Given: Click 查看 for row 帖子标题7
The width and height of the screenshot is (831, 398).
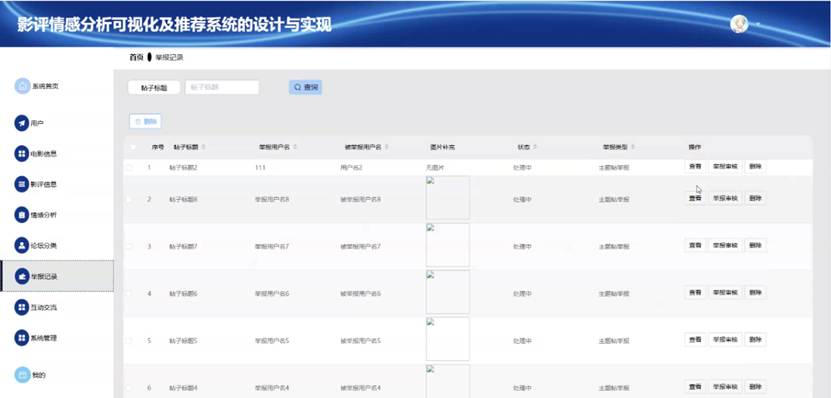Looking at the screenshot, I should tap(695, 245).
